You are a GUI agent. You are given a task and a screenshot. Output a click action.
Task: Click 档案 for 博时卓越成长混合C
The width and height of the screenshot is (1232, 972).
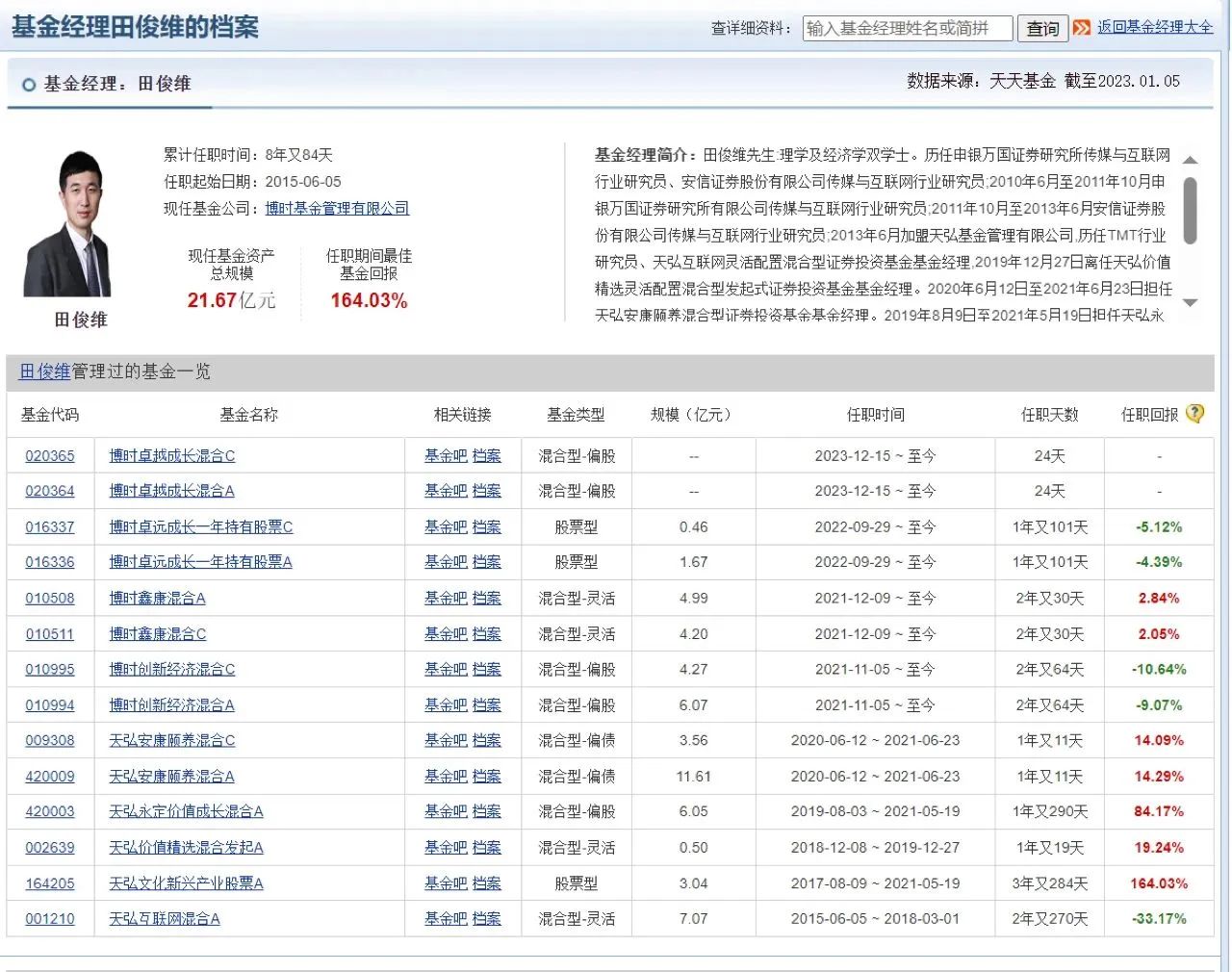pyautogui.click(x=486, y=455)
